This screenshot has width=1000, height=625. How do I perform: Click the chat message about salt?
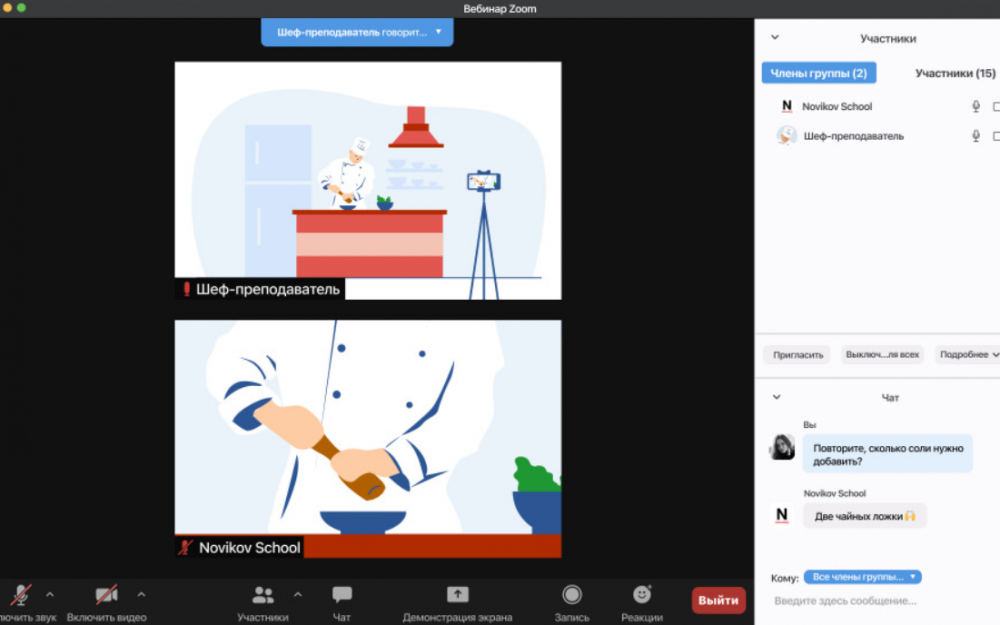pos(888,454)
